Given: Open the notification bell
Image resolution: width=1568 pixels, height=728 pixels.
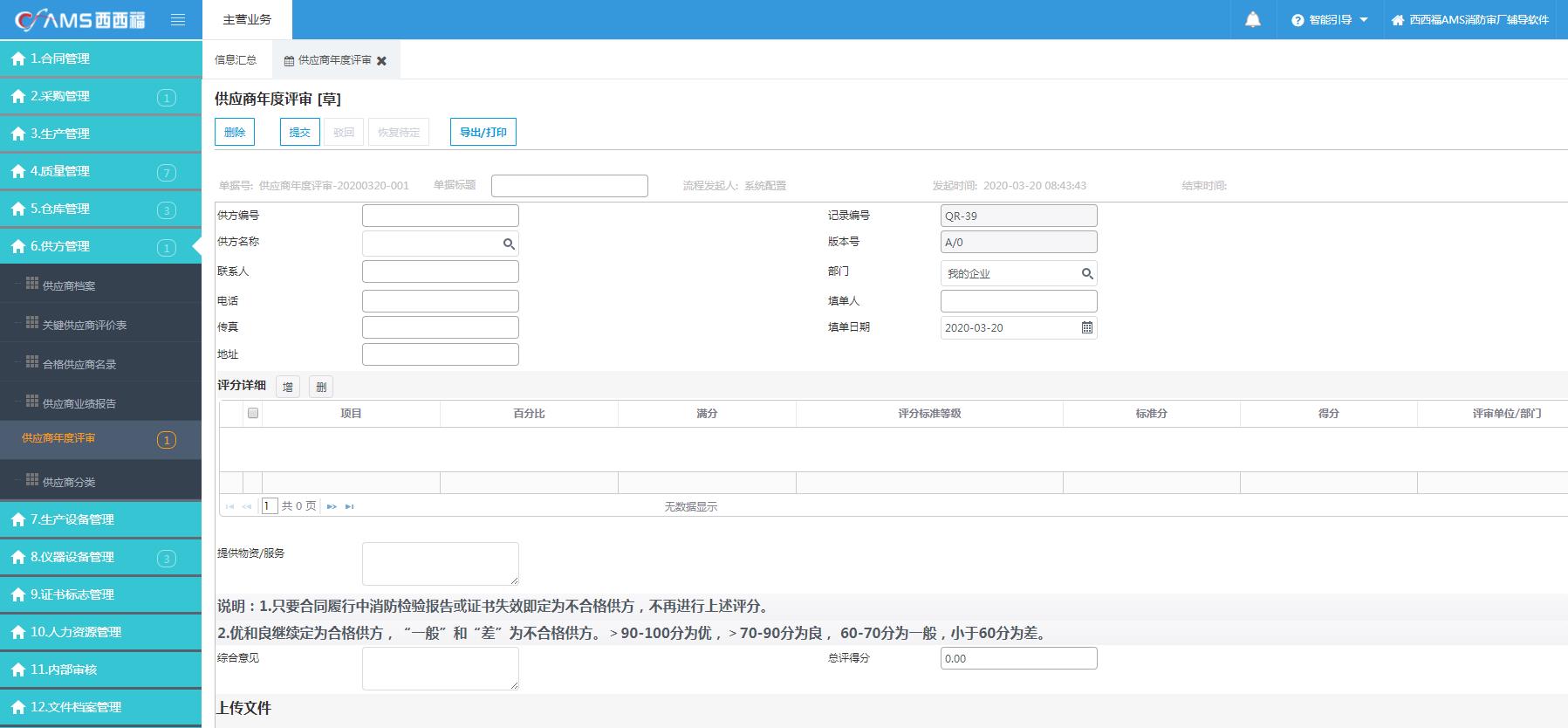Looking at the screenshot, I should coord(1253,19).
